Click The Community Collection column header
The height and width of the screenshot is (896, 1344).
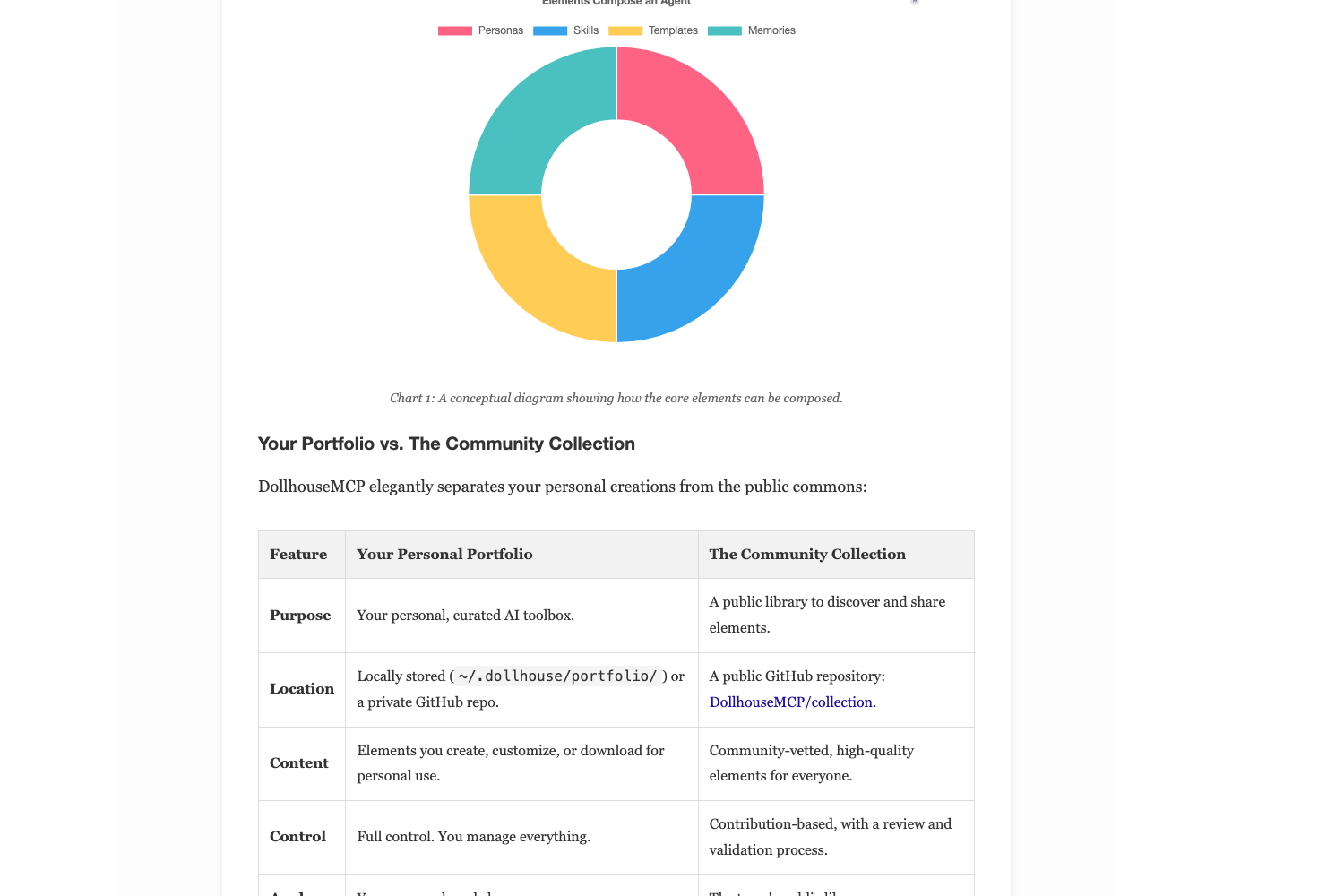point(807,555)
